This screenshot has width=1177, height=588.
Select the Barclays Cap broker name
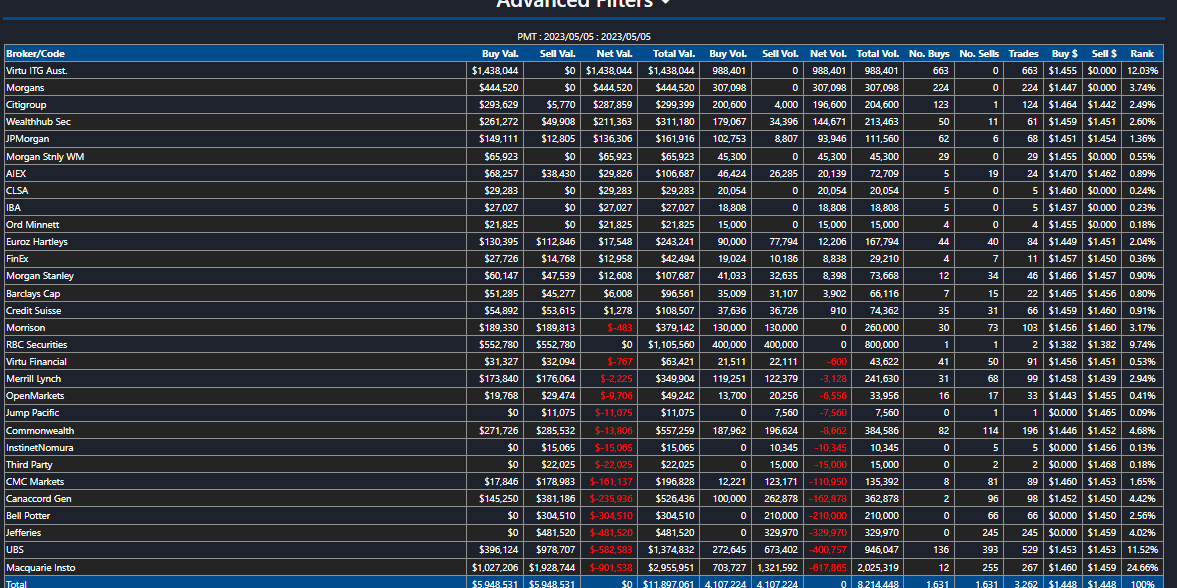(33, 294)
